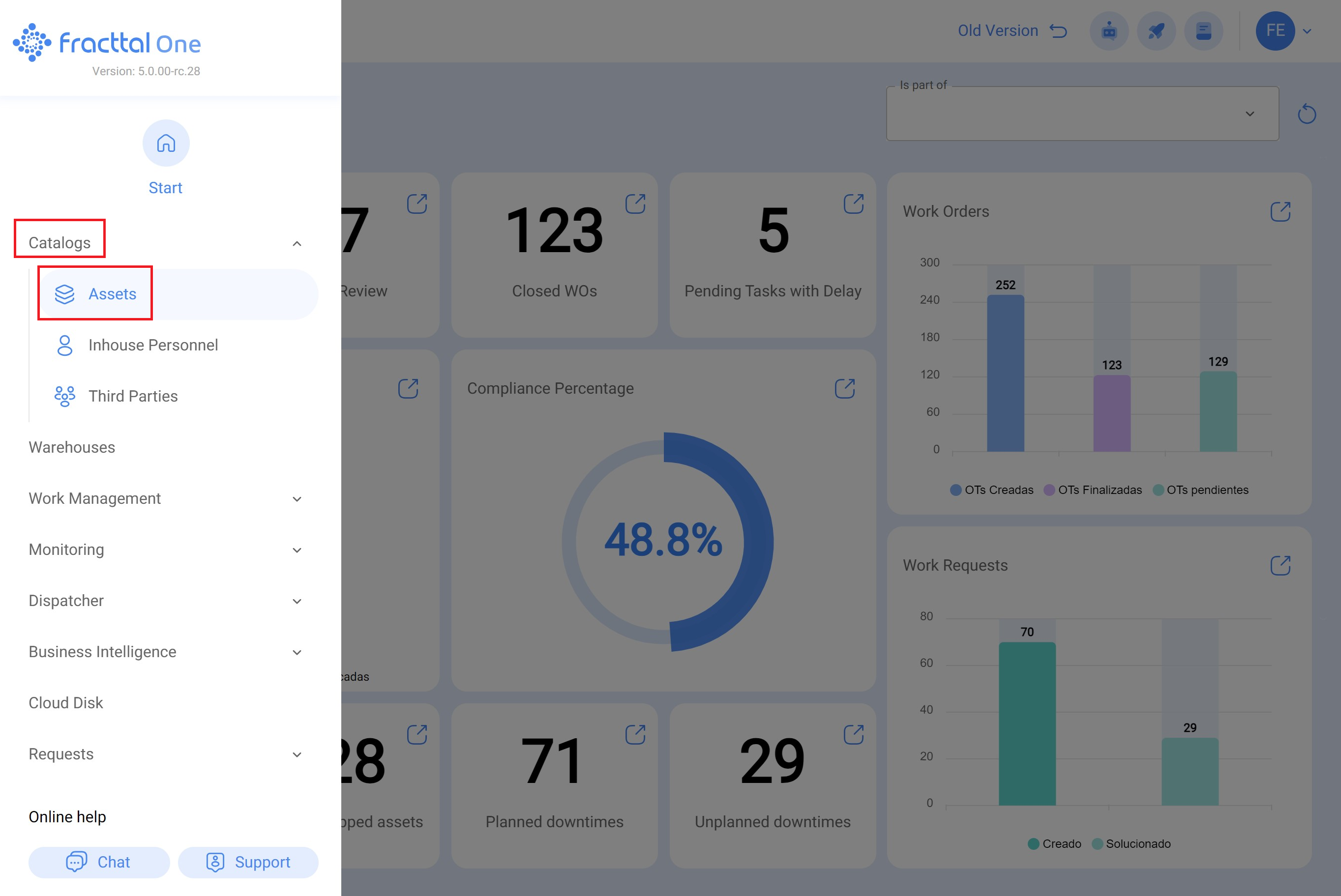This screenshot has width=1341, height=896.
Task: Click the 123 OTs Finalizadas bar
Action: (x=1112, y=413)
